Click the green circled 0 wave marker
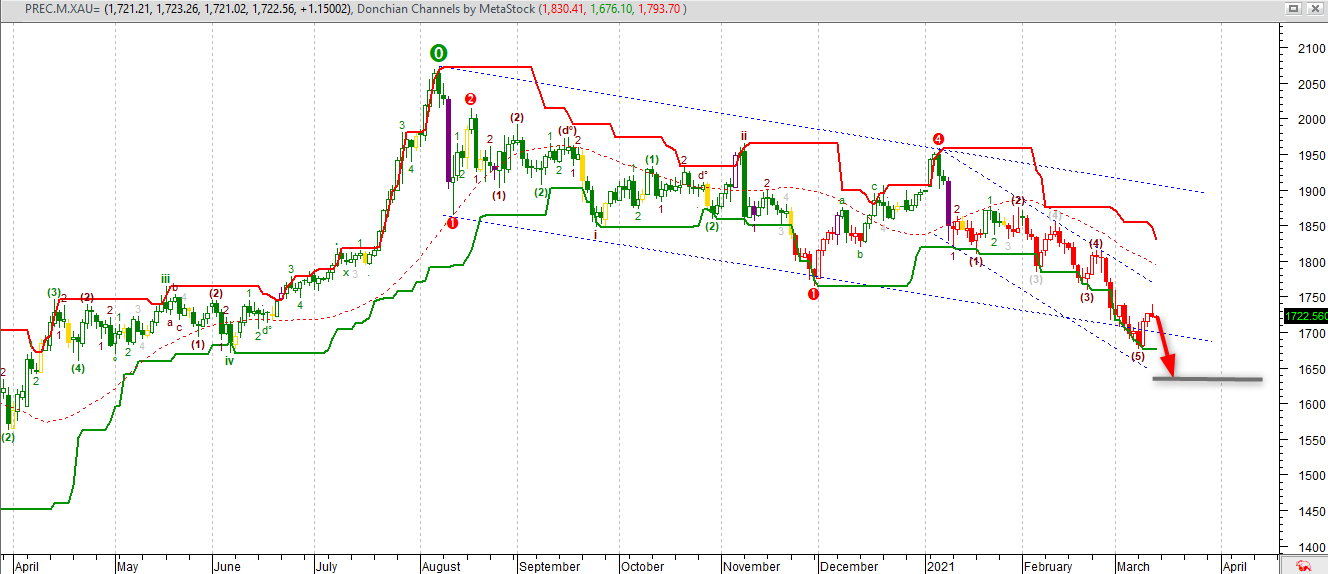The image size is (1328, 574). pos(439,53)
